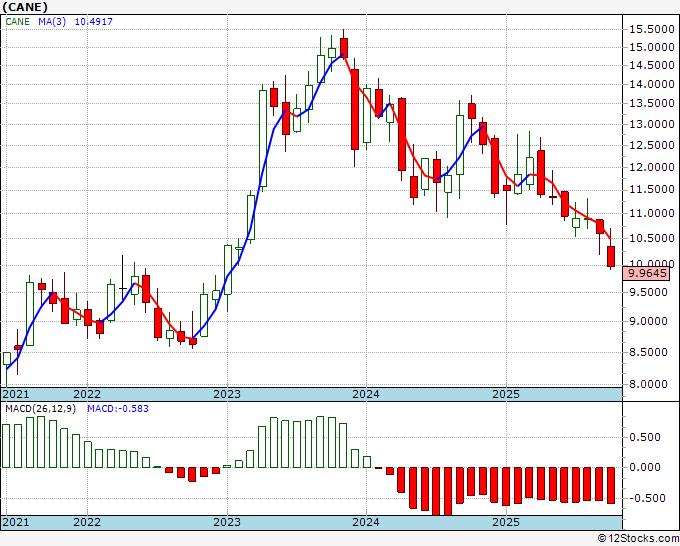Click the 0.000 MACD axis label
680x546 pixels.
(x=645, y=468)
